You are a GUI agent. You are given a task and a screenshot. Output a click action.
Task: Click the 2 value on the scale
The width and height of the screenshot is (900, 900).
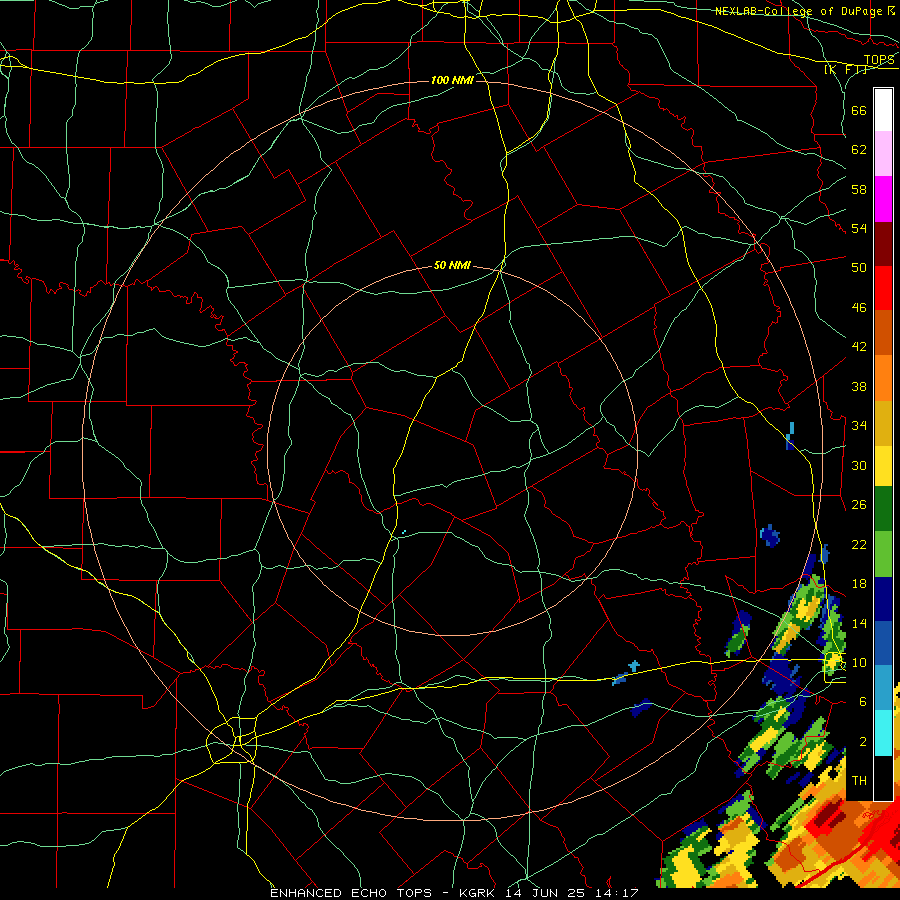[862, 742]
